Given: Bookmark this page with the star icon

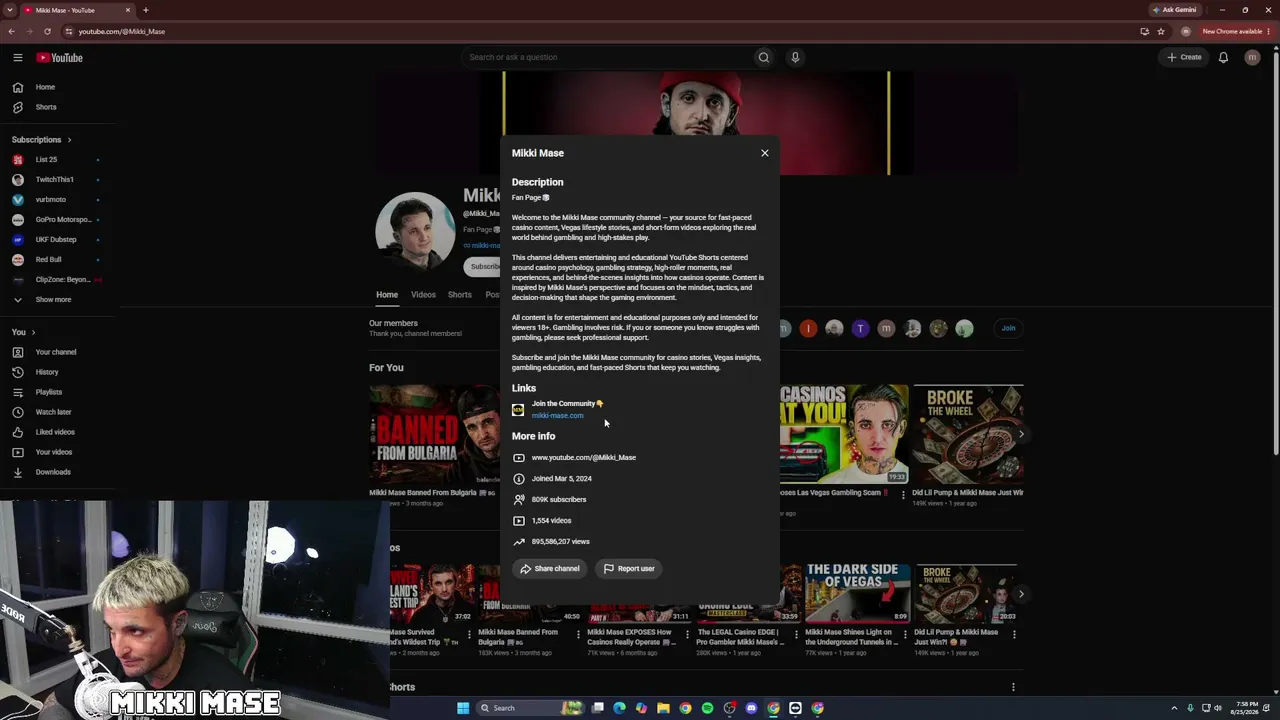Looking at the screenshot, I should [x=1161, y=31].
